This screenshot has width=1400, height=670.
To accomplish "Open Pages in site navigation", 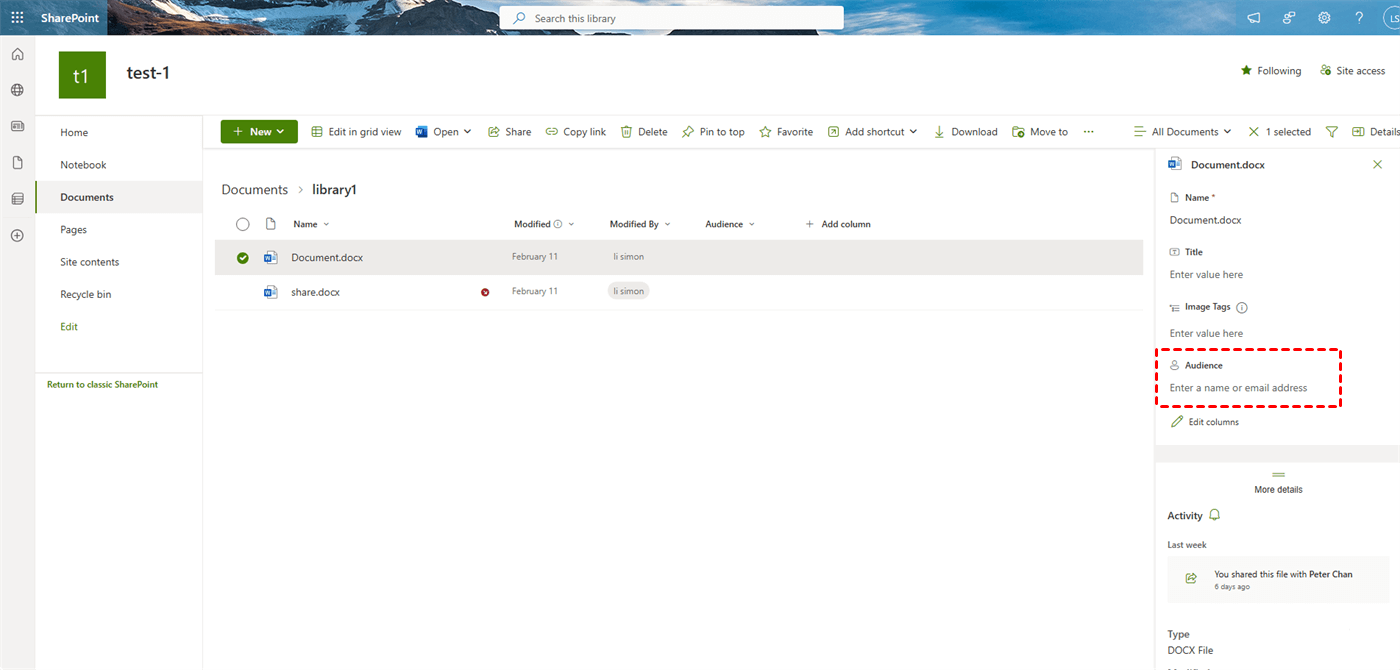I will click(73, 230).
